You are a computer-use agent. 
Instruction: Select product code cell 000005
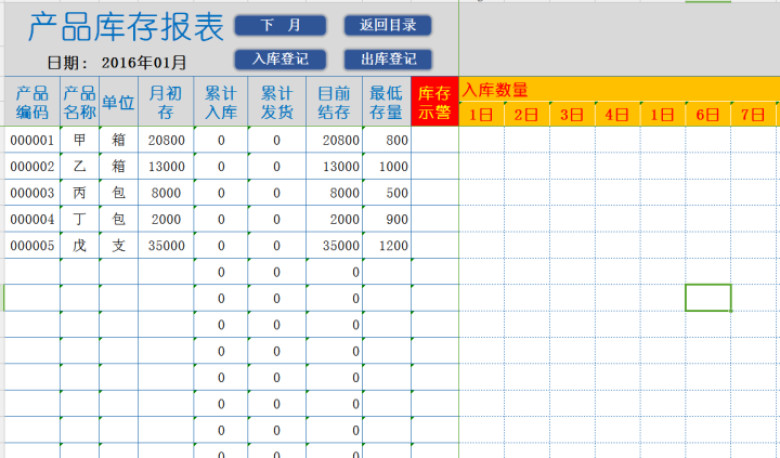click(x=32, y=246)
